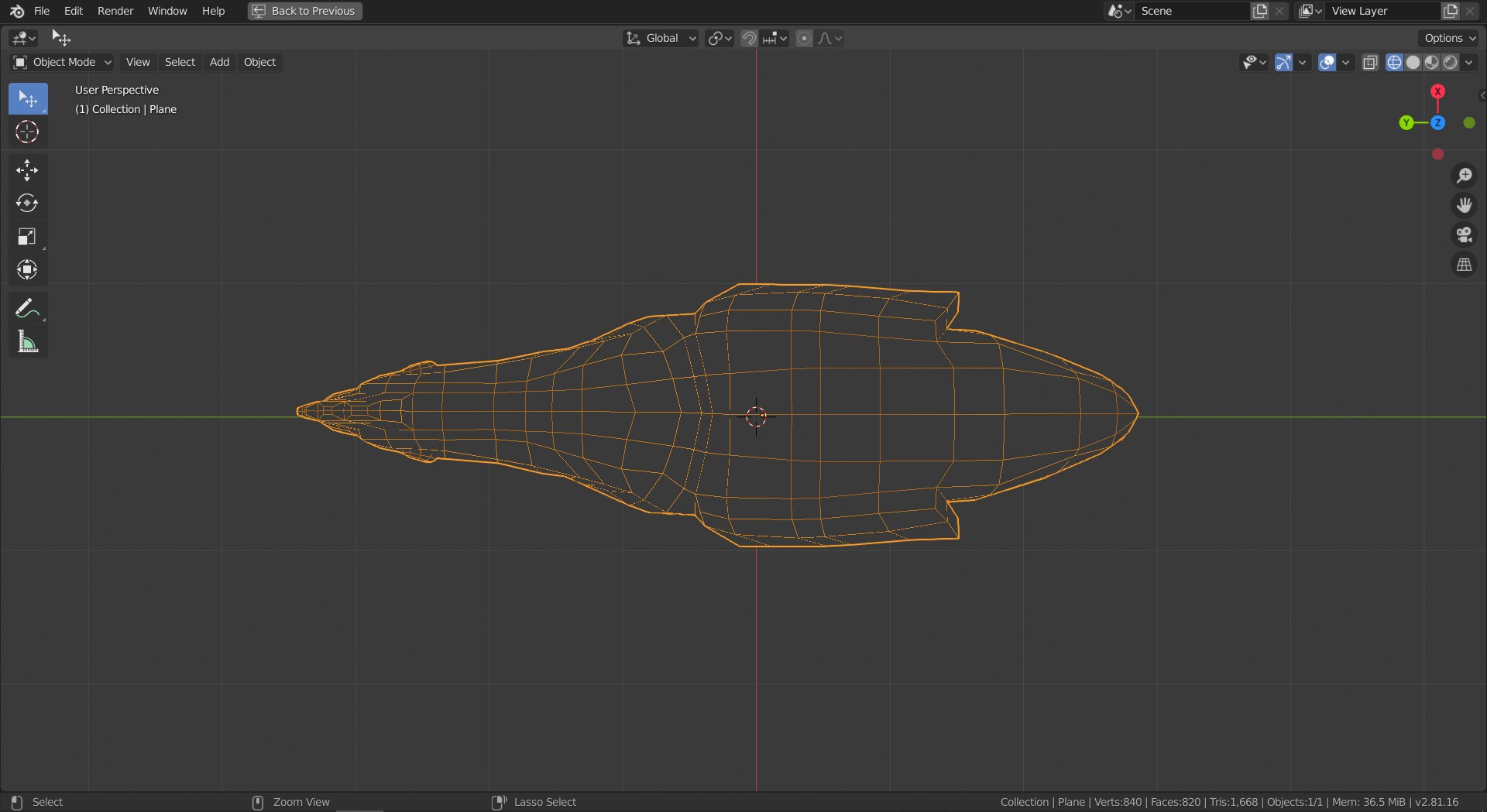Switch to solid shading
The height and width of the screenshot is (812, 1487).
pos(1413,63)
